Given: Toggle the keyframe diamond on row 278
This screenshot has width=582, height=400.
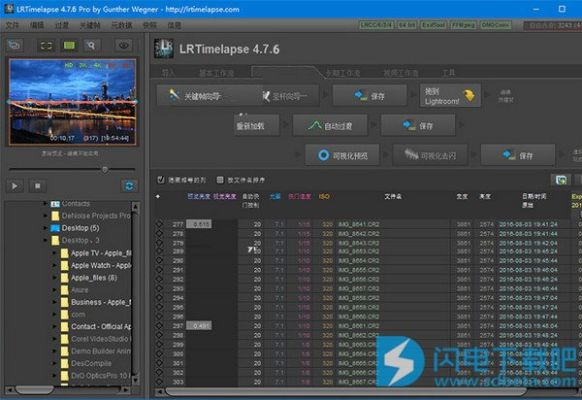Looking at the screenshot, I should (x=159, y=233).
